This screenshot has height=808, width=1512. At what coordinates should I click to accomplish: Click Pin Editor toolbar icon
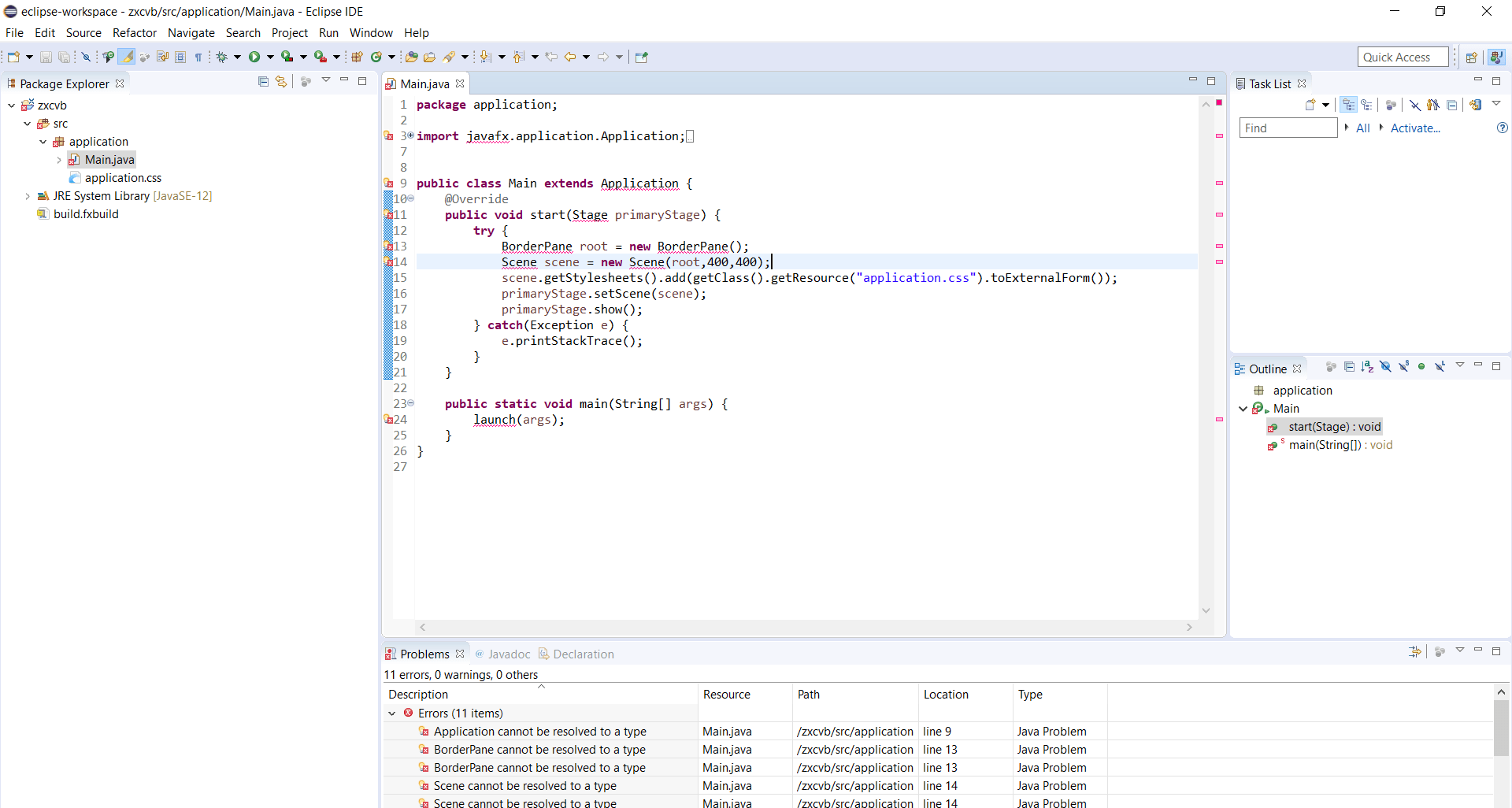point(641,57)
